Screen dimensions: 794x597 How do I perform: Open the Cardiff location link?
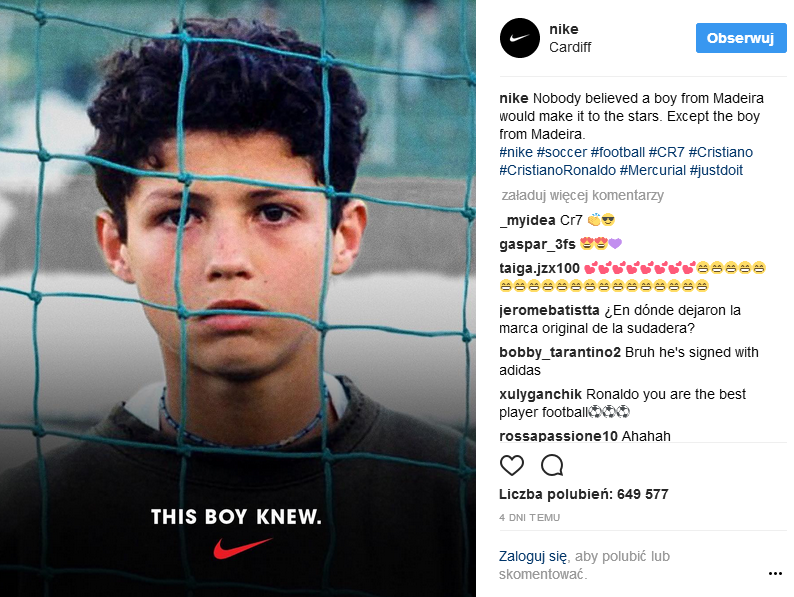click(x=570, y=47)
